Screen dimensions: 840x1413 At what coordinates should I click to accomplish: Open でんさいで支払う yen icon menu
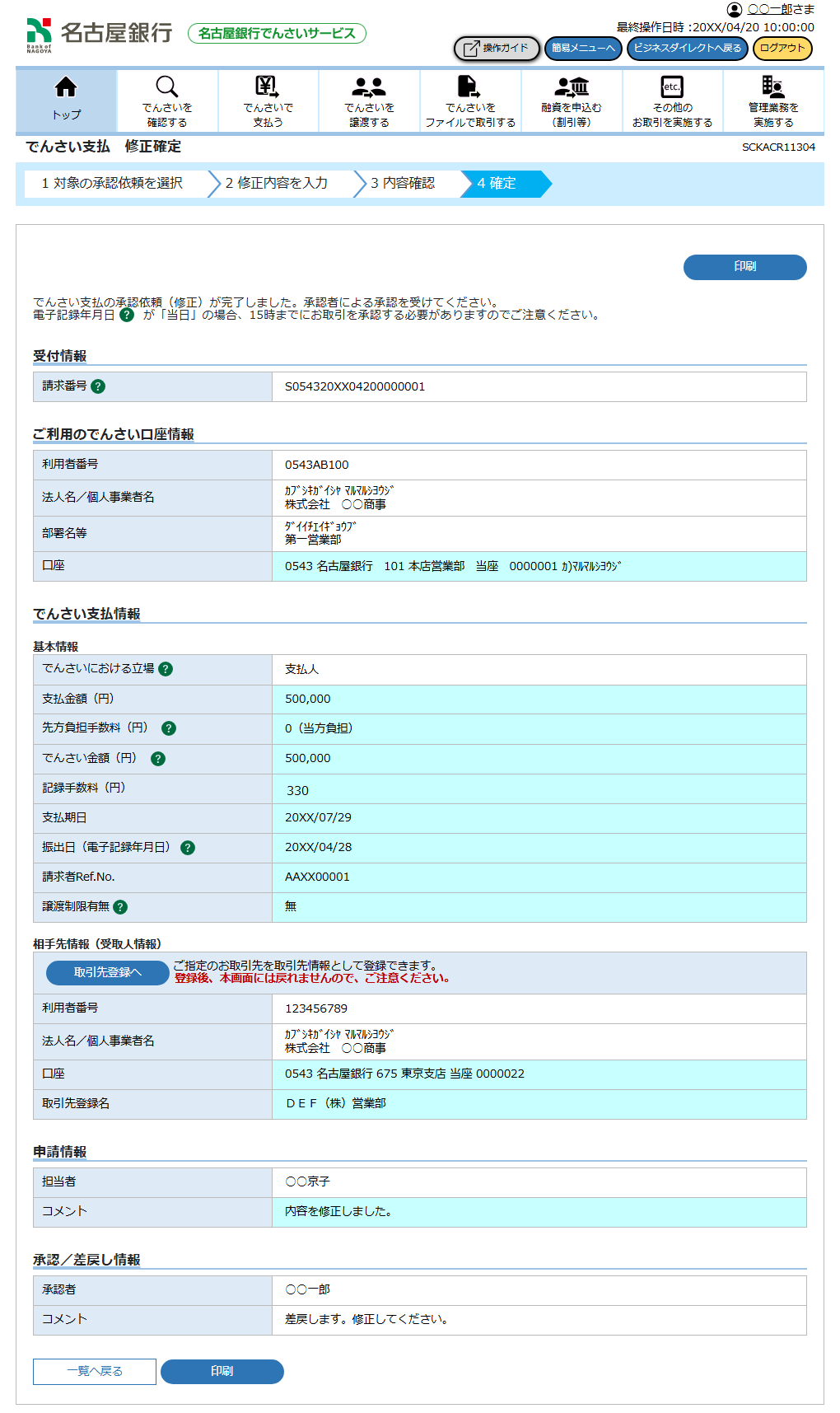(x=268, y=87)
